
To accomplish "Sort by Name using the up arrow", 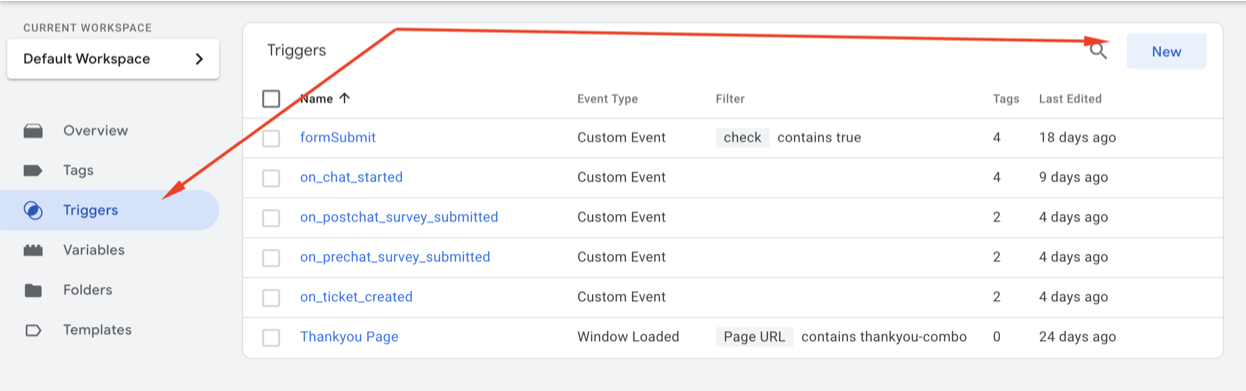I will tap(345, 98).
